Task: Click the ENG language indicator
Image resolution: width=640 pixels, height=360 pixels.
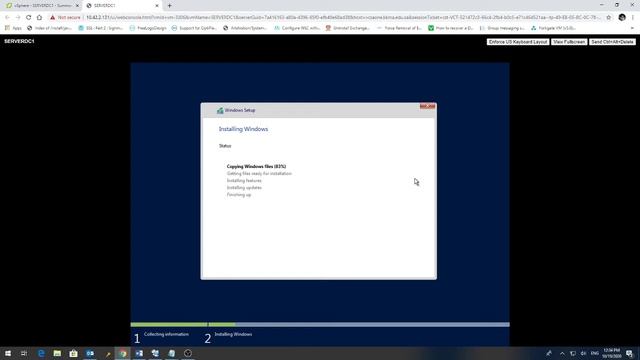Action: point(595,353)
